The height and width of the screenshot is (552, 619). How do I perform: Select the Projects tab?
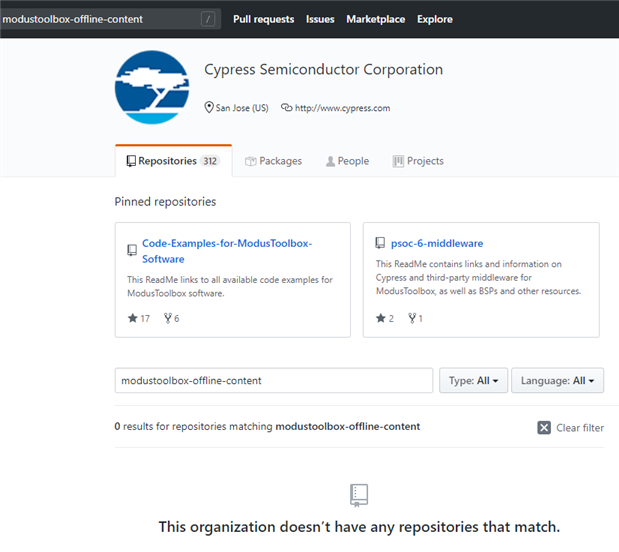(x=418, y=161)
